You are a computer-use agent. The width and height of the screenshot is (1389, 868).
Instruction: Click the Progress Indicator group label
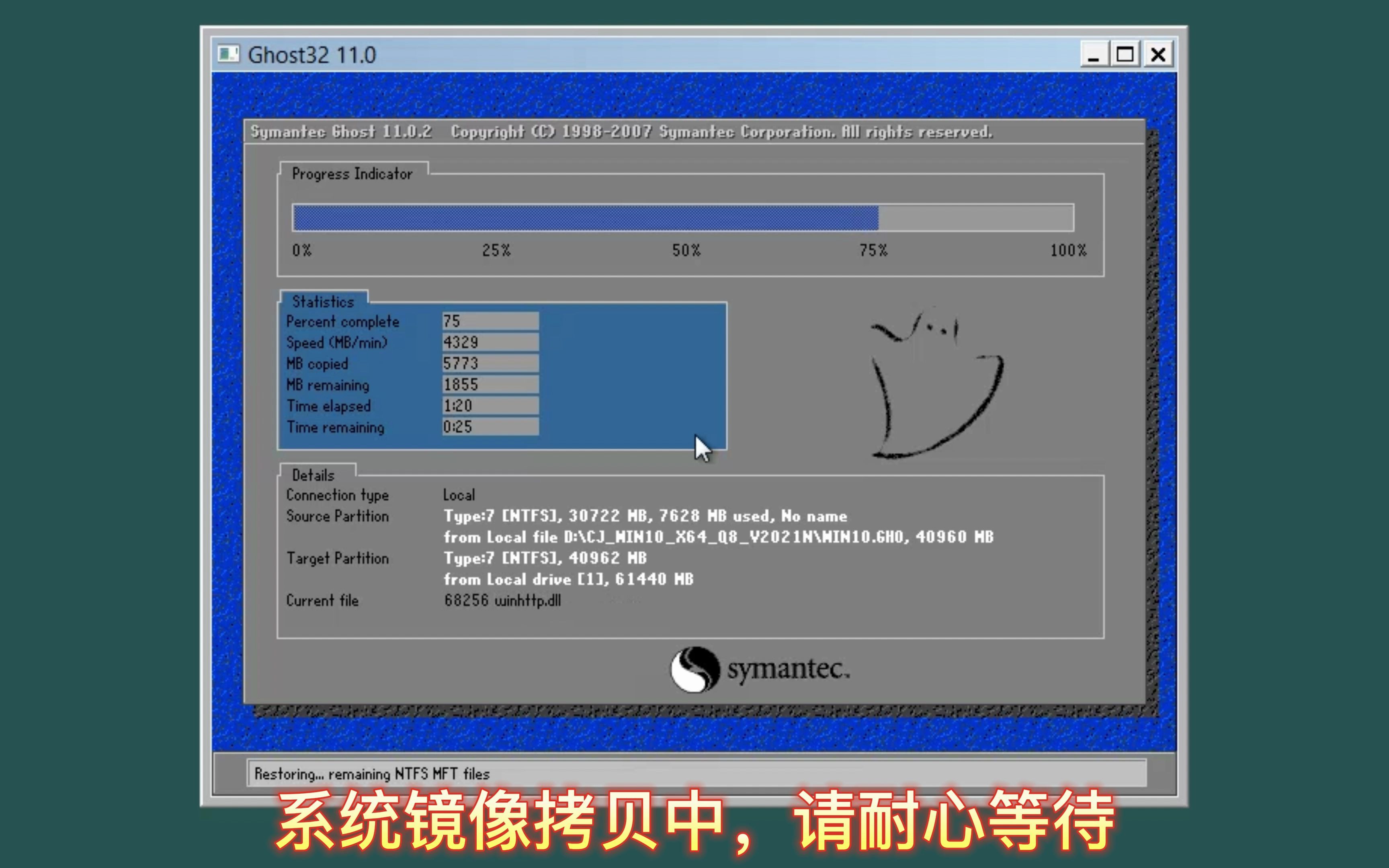[352, 174]
